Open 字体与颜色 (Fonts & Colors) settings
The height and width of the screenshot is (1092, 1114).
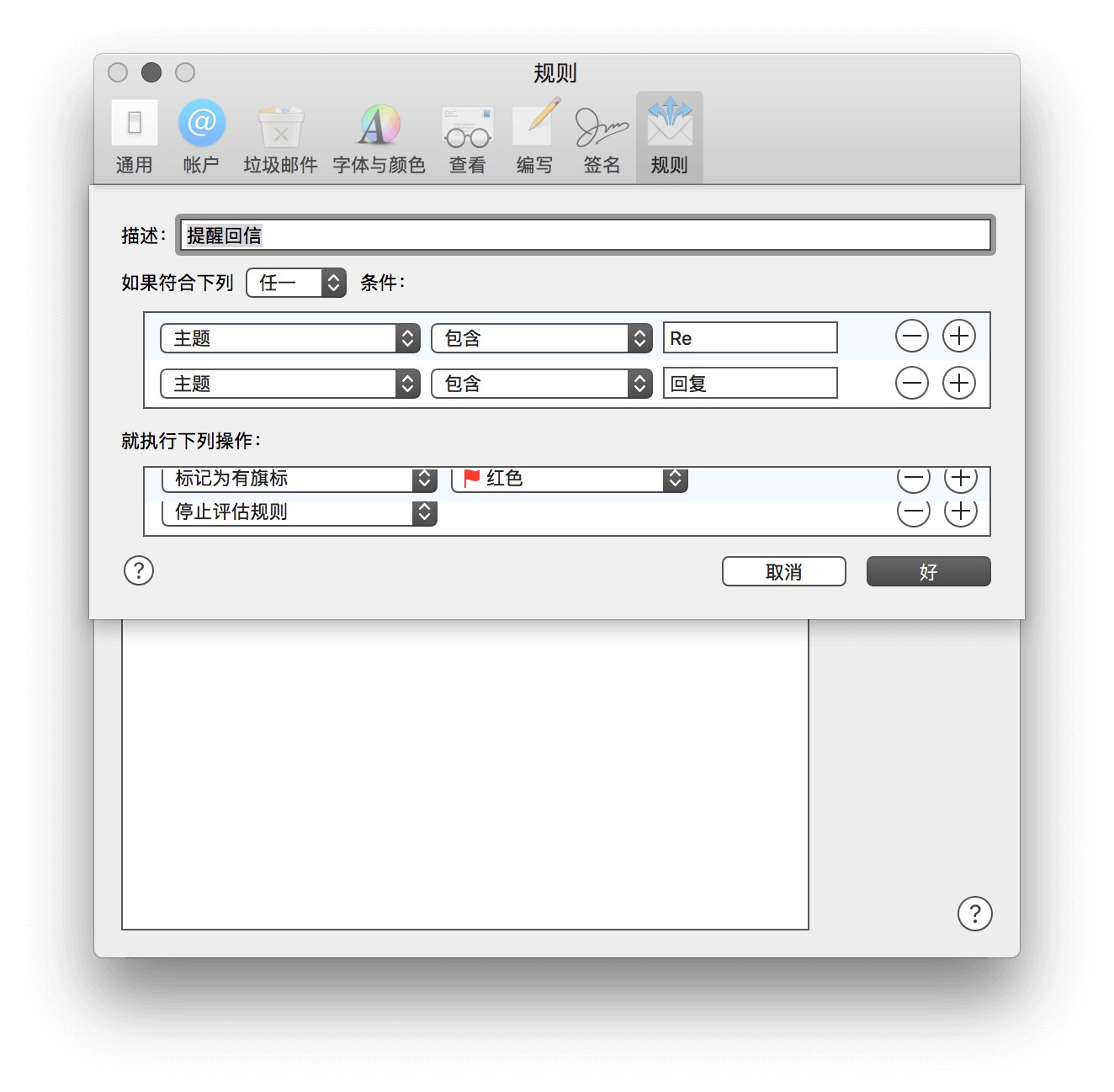click(379, 135)
